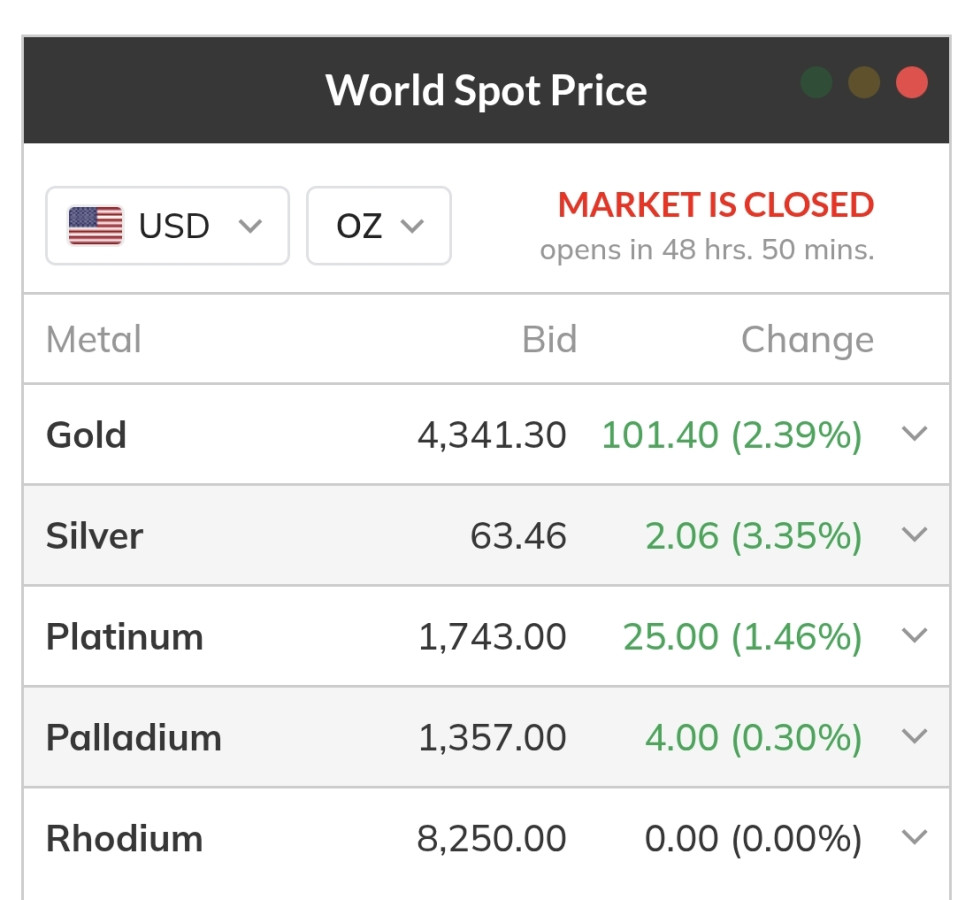
Task: Select the Platinum metal name
Action: tap(125, 637)
